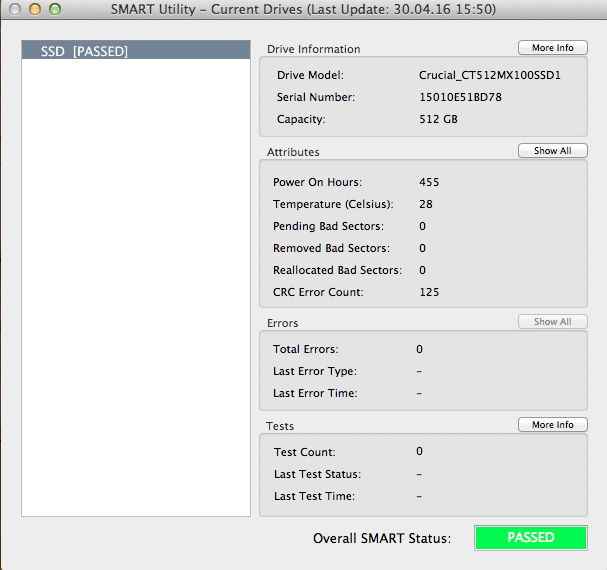Minimize window with yellow title bar button
This screenshot has width=607, height=570.
coord(35,9)
